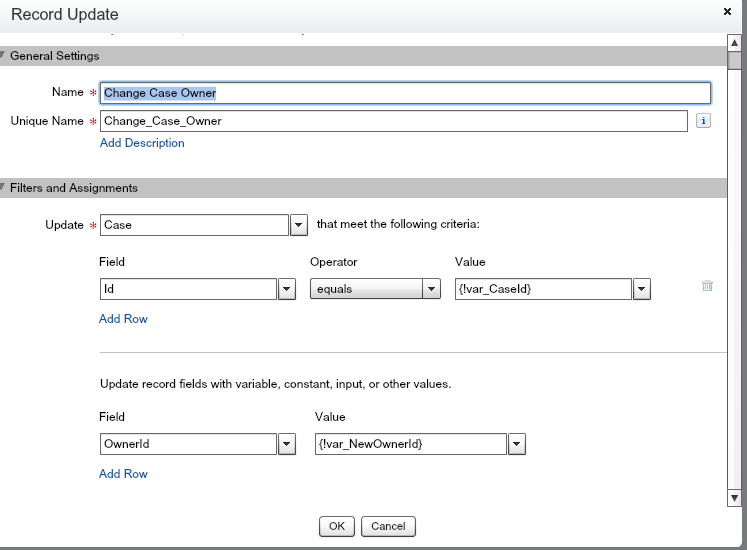Image resolution: width=747 pixels, height=550 pixels.
Task: Add Row under filter criteria
Action: pyautogui.click(x=123, y=319)
